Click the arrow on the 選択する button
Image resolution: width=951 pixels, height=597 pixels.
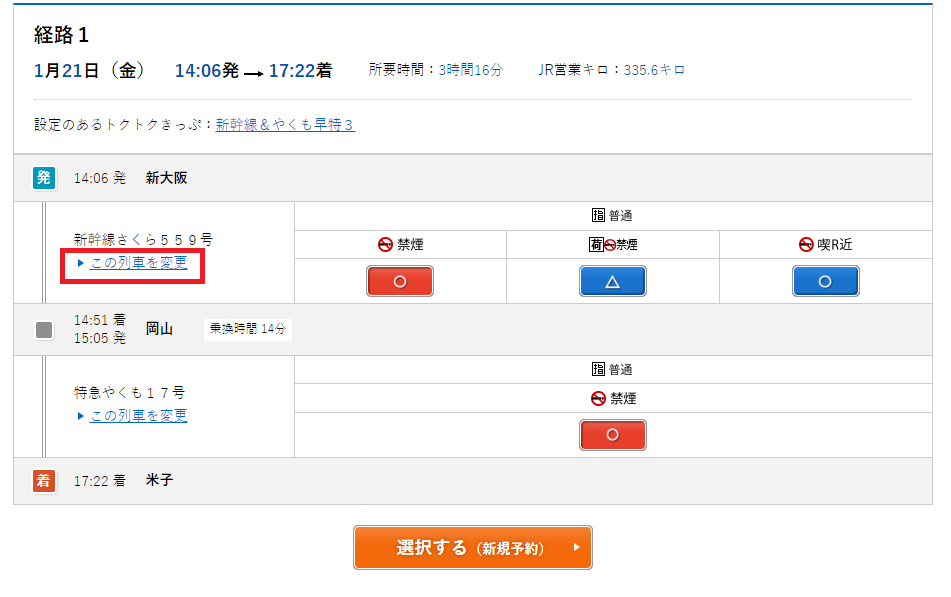tap(576, 548)
